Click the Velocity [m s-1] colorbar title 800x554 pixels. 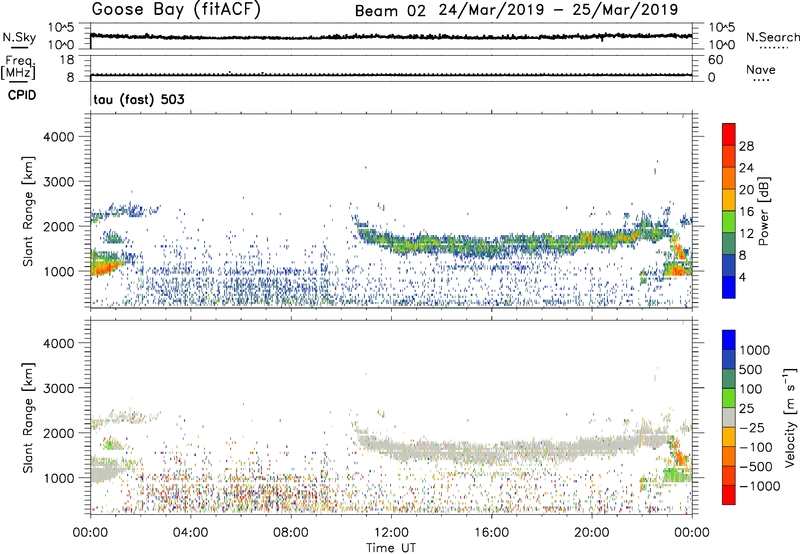coord(790,417)
